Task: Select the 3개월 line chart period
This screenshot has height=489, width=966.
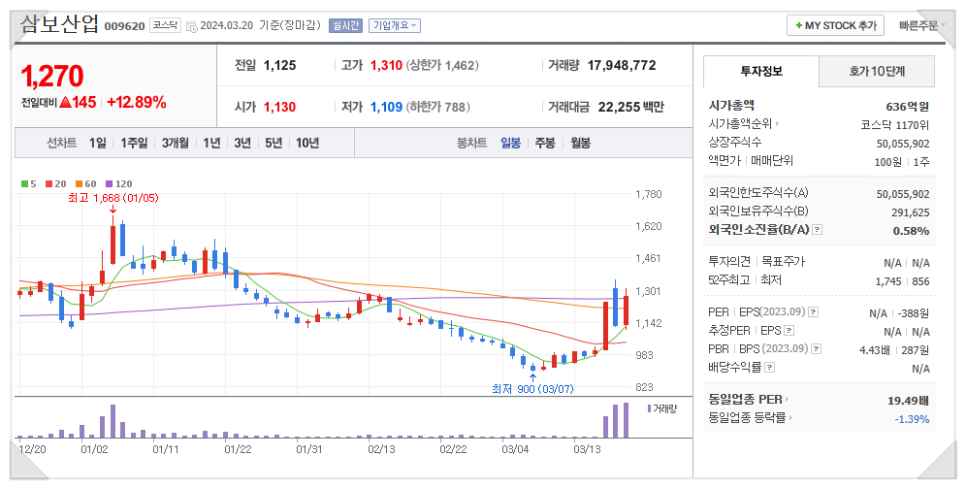Action: 175,143
